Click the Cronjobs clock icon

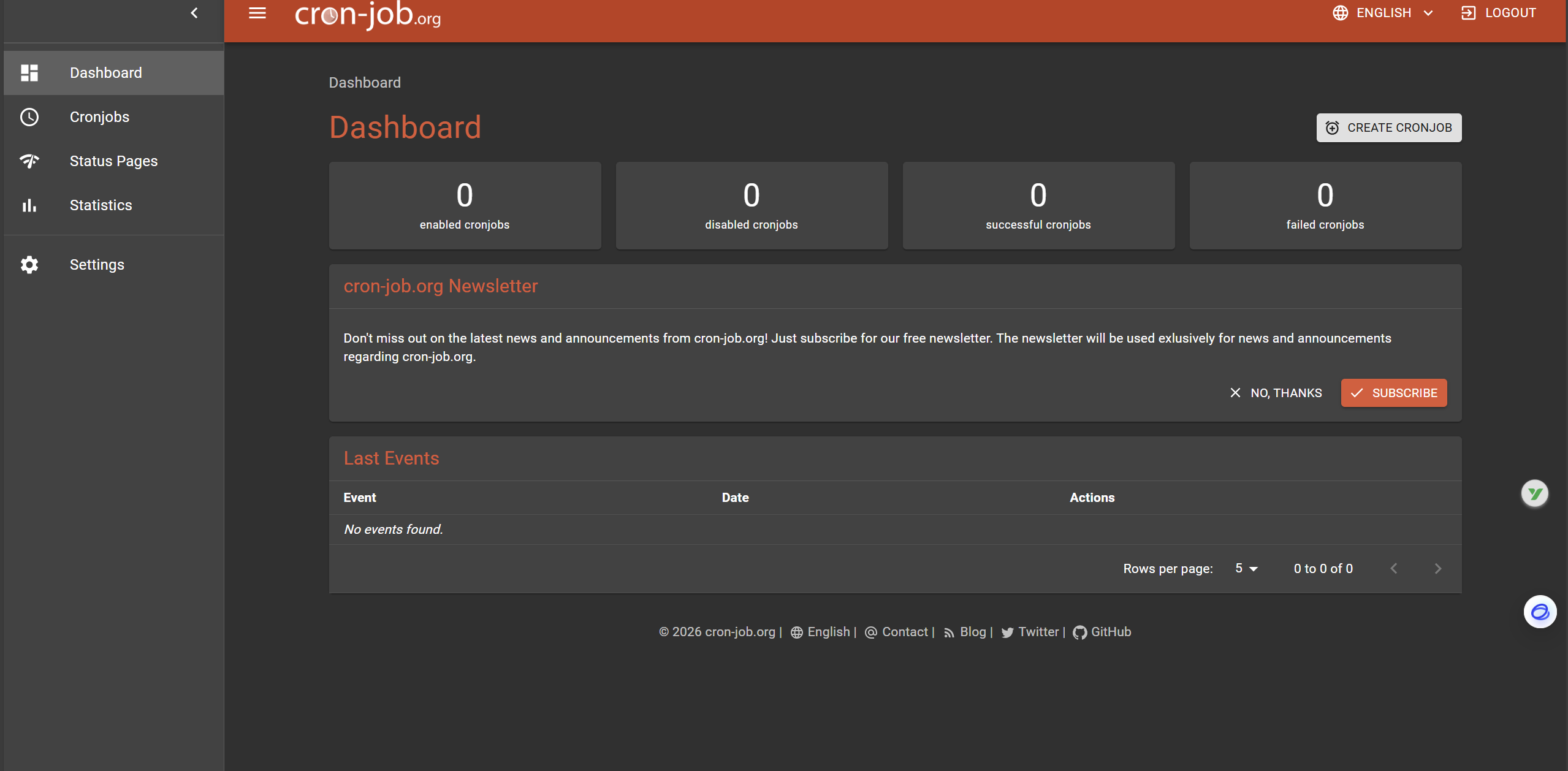[29, 117]
